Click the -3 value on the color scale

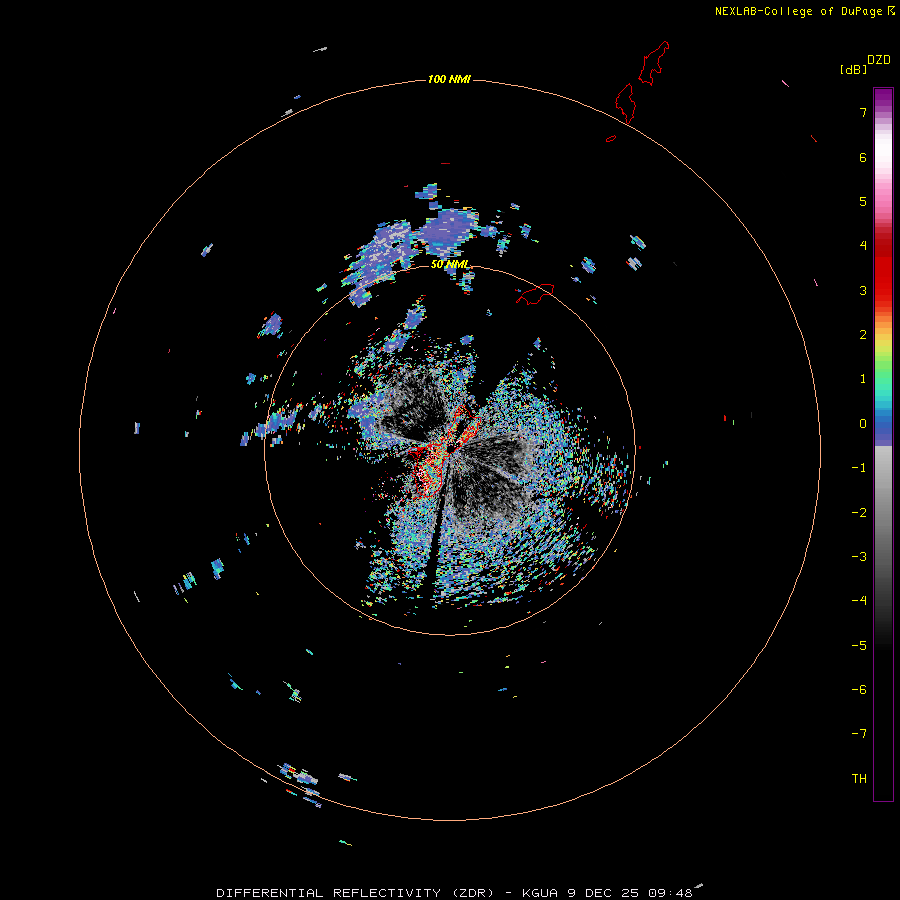[x=859, y=557]
